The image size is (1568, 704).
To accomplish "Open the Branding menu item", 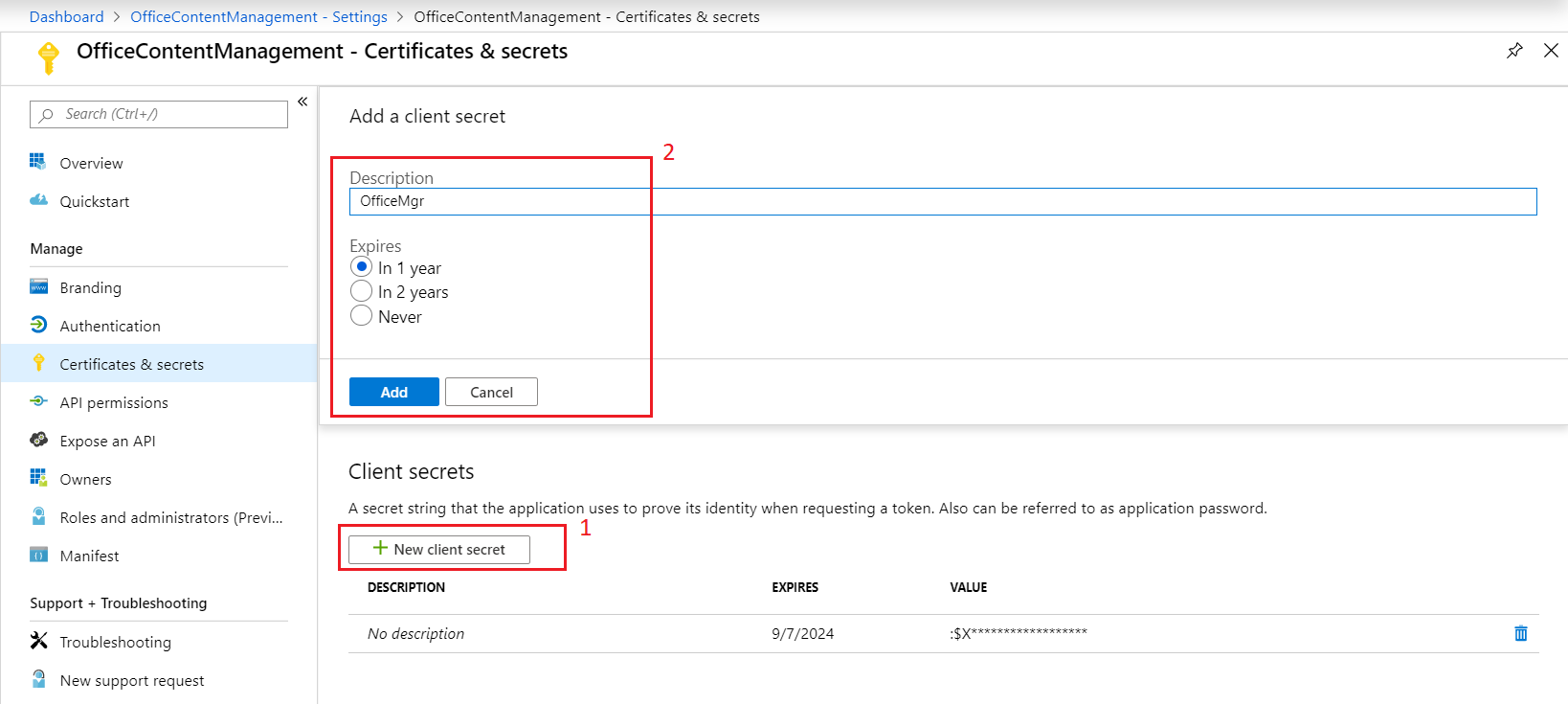I will point(90,287).
